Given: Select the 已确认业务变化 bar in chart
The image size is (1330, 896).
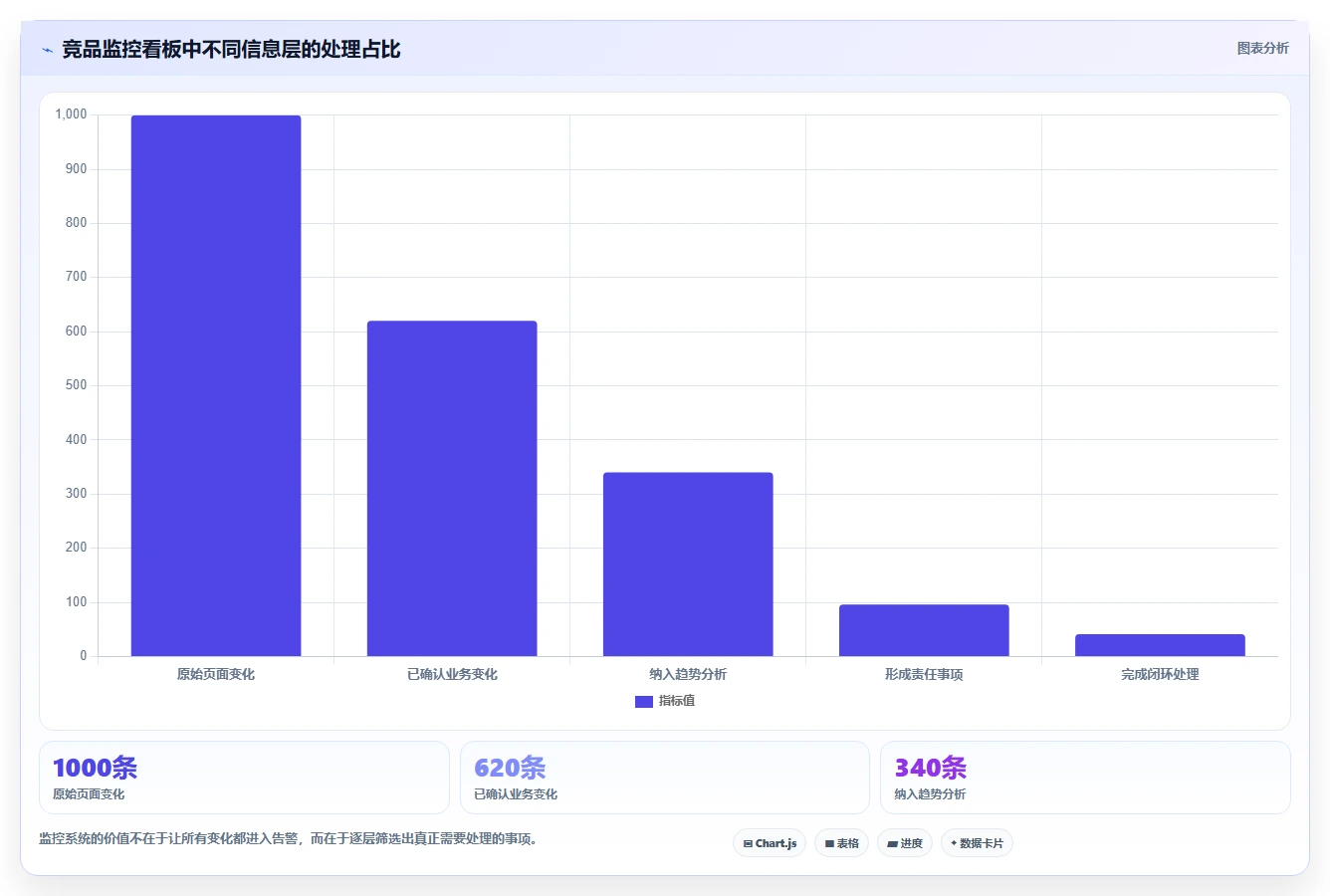Looking at the screenshot, I should [x=452, y=488].
